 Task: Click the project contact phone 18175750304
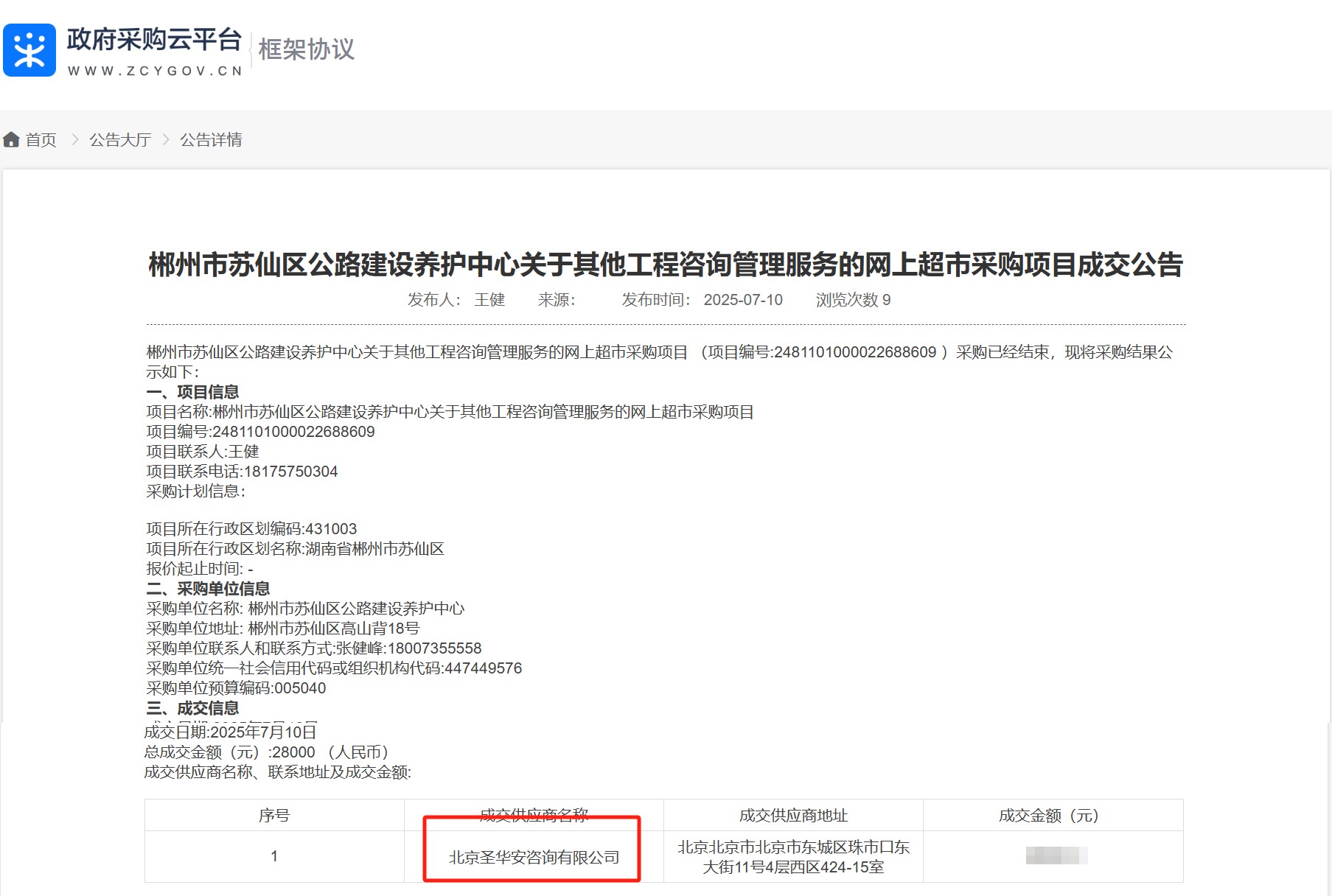290,472
